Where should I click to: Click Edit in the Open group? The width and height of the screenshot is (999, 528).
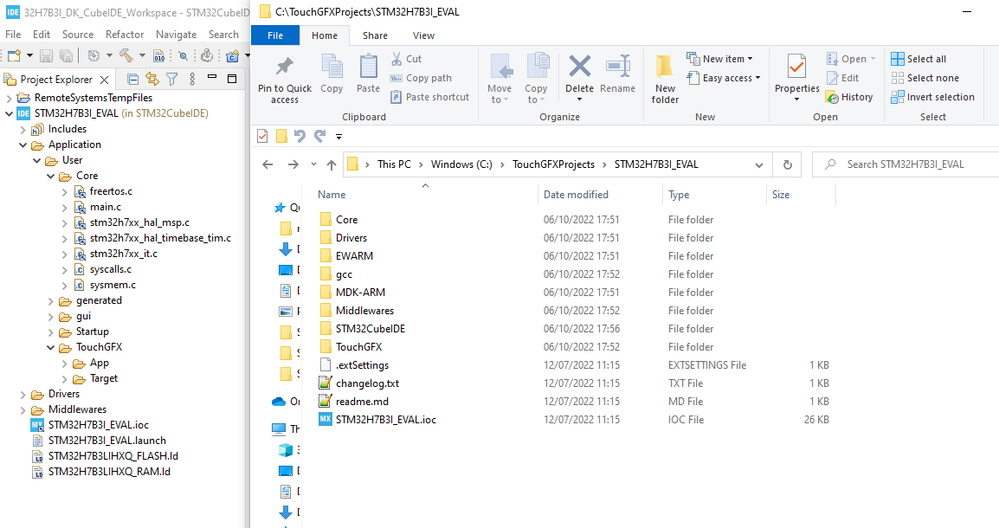(x=842, y=78)
